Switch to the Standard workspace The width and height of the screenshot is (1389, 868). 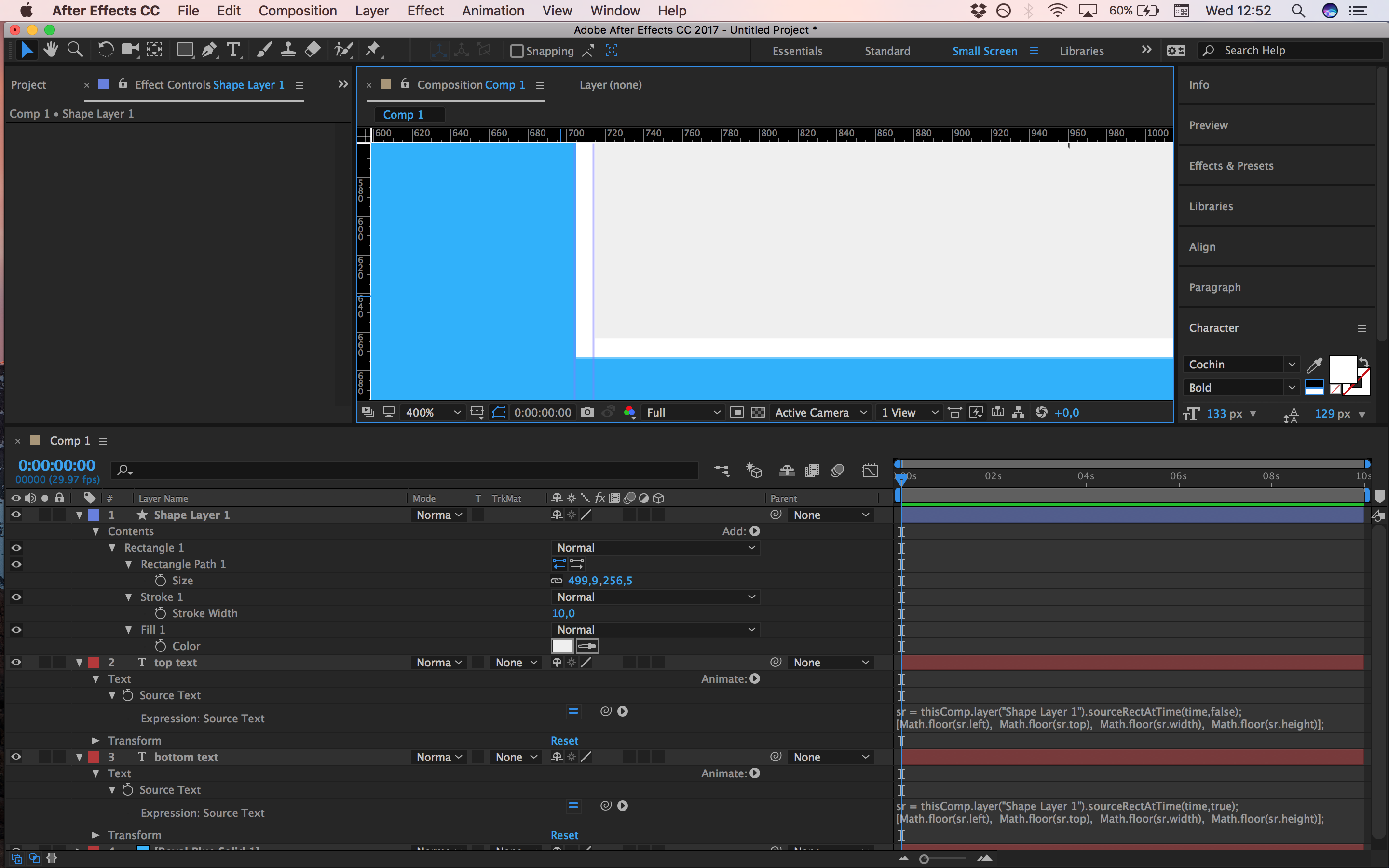tap(887, 51)
